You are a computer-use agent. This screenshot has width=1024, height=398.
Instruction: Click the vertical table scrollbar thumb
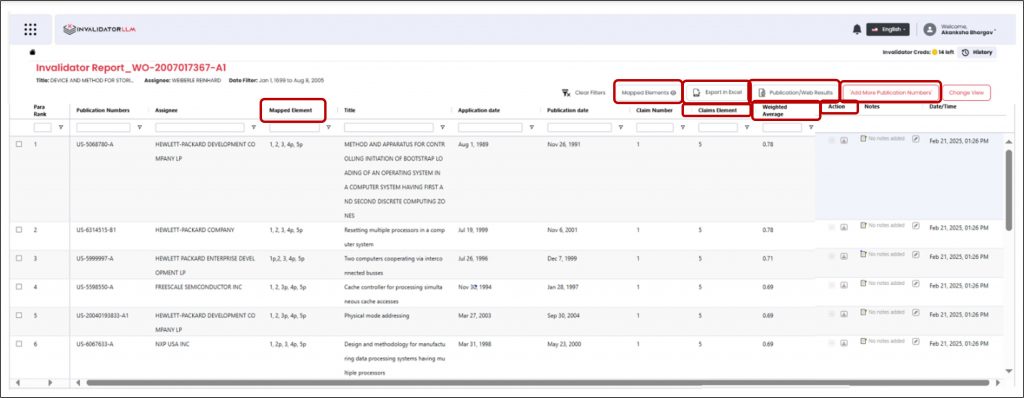(x=1009, y=190)
